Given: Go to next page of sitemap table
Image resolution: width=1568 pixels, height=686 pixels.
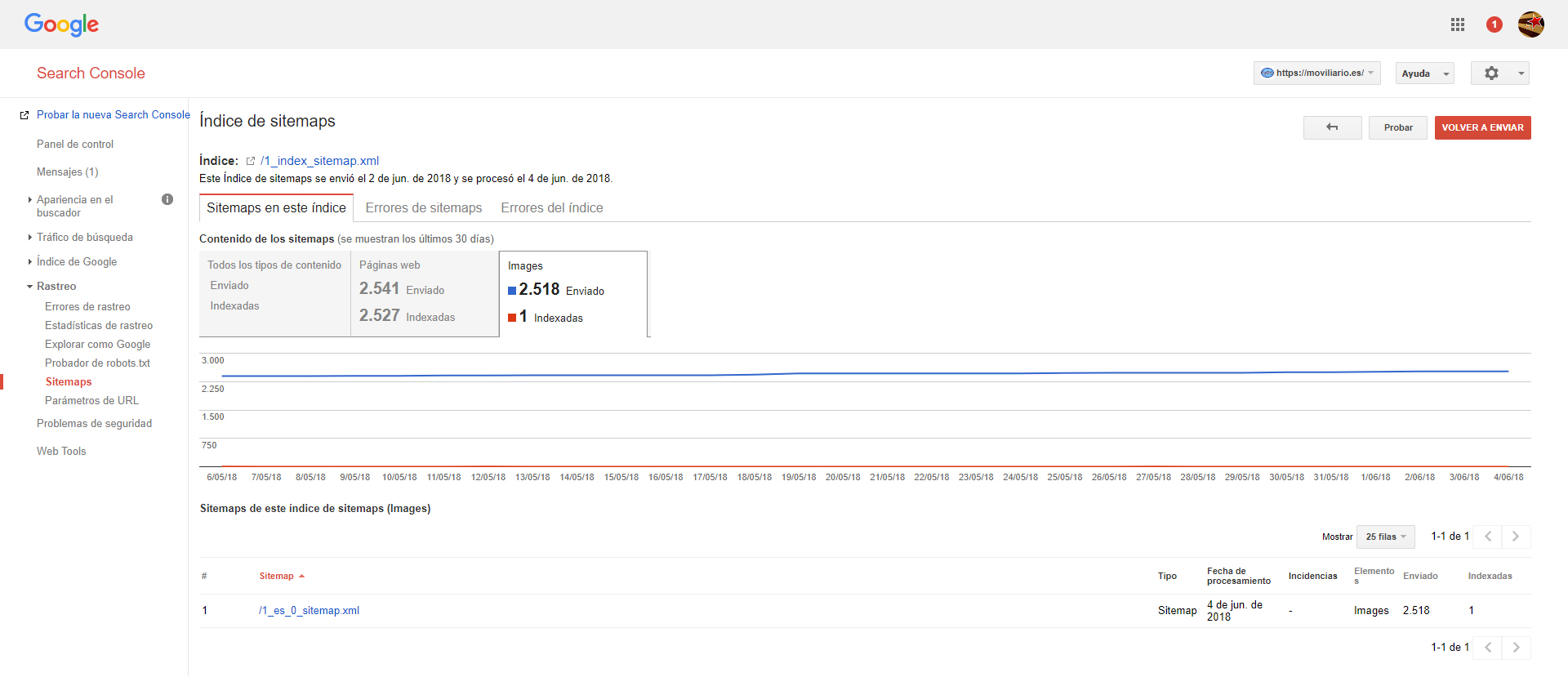Looking at the screenshot, I should click(1516, 537).
